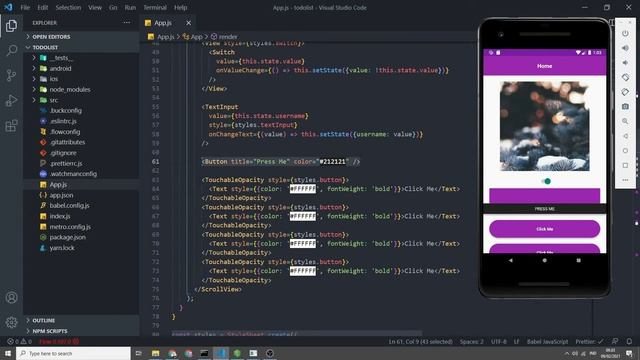This screenshot has height=360, width=640.
Task: Click the Babel JavaScript language mode
Action: (547, 341)
